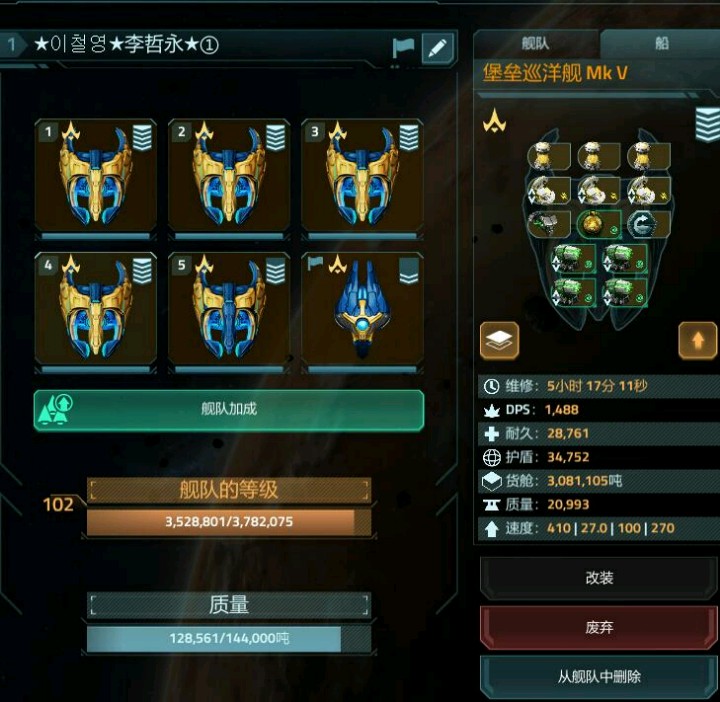The height and width of the screenshot is (702, 720).
Task: Select ship slot 1 in the fleet
Action: (96, 176)
